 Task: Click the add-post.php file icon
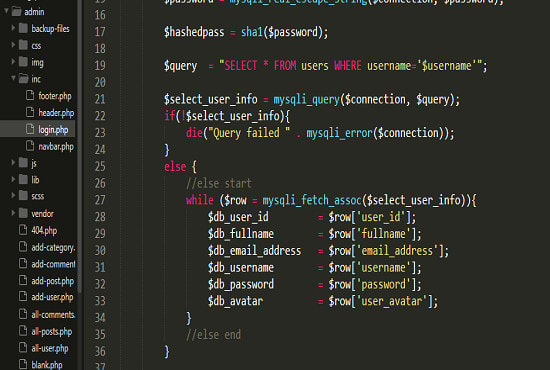[x=23, y=280]
